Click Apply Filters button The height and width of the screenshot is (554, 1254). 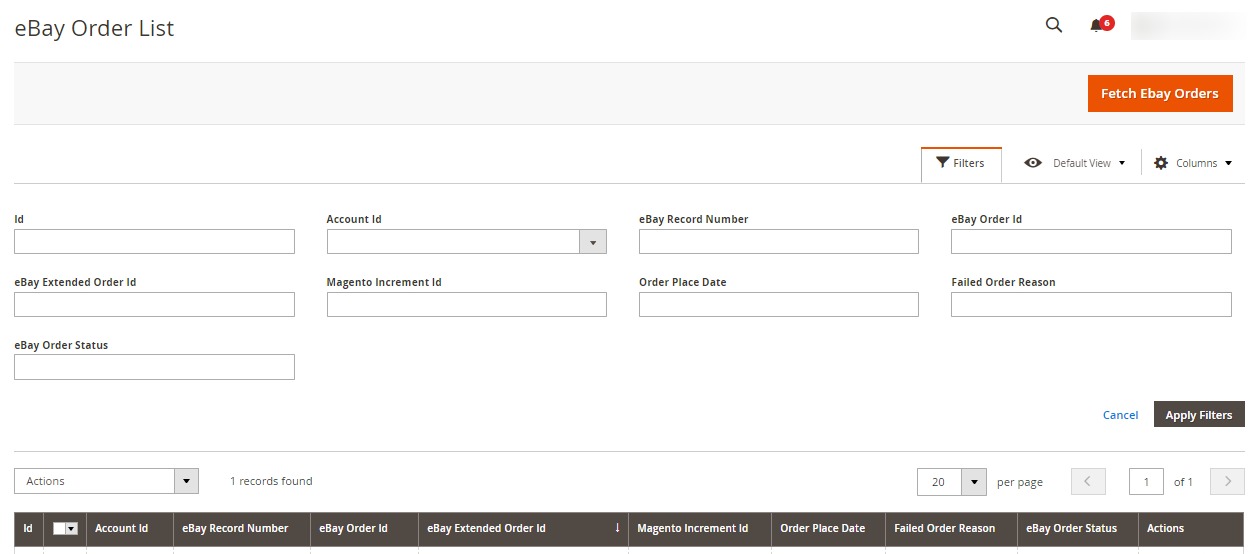(x=1199, y=415)
